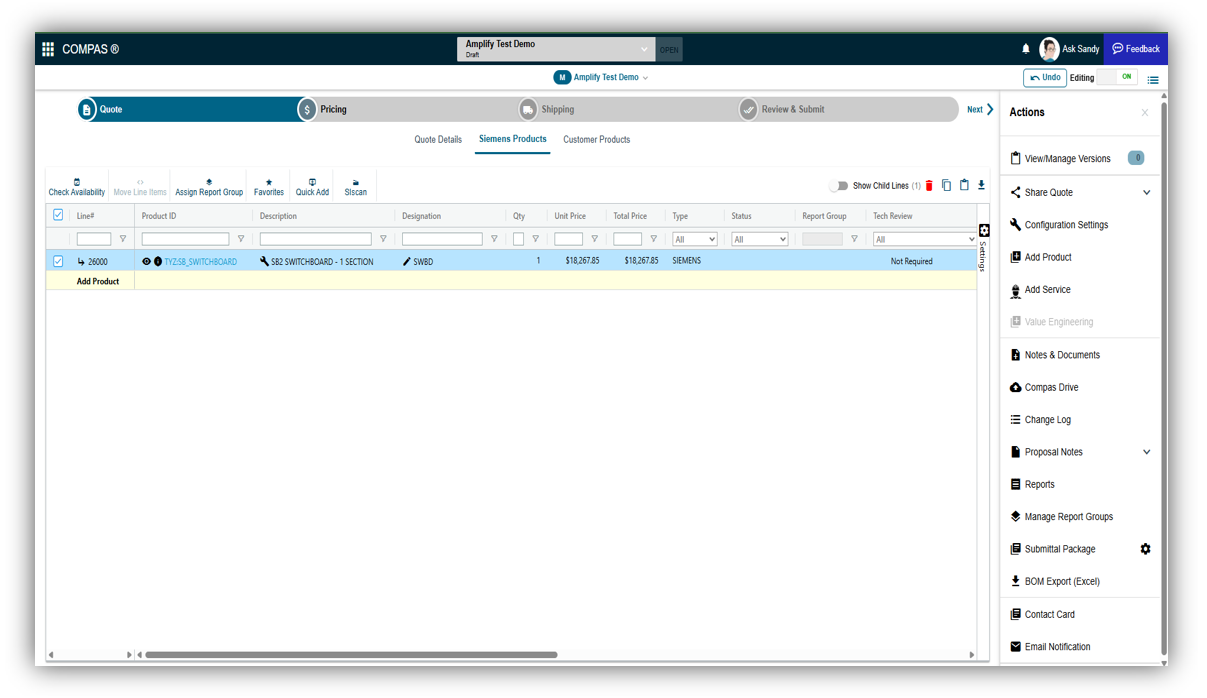Screen dimensions: 1207x698
Task: Toggle the list view icon beside Editing
Action: tap(1153, 79)
